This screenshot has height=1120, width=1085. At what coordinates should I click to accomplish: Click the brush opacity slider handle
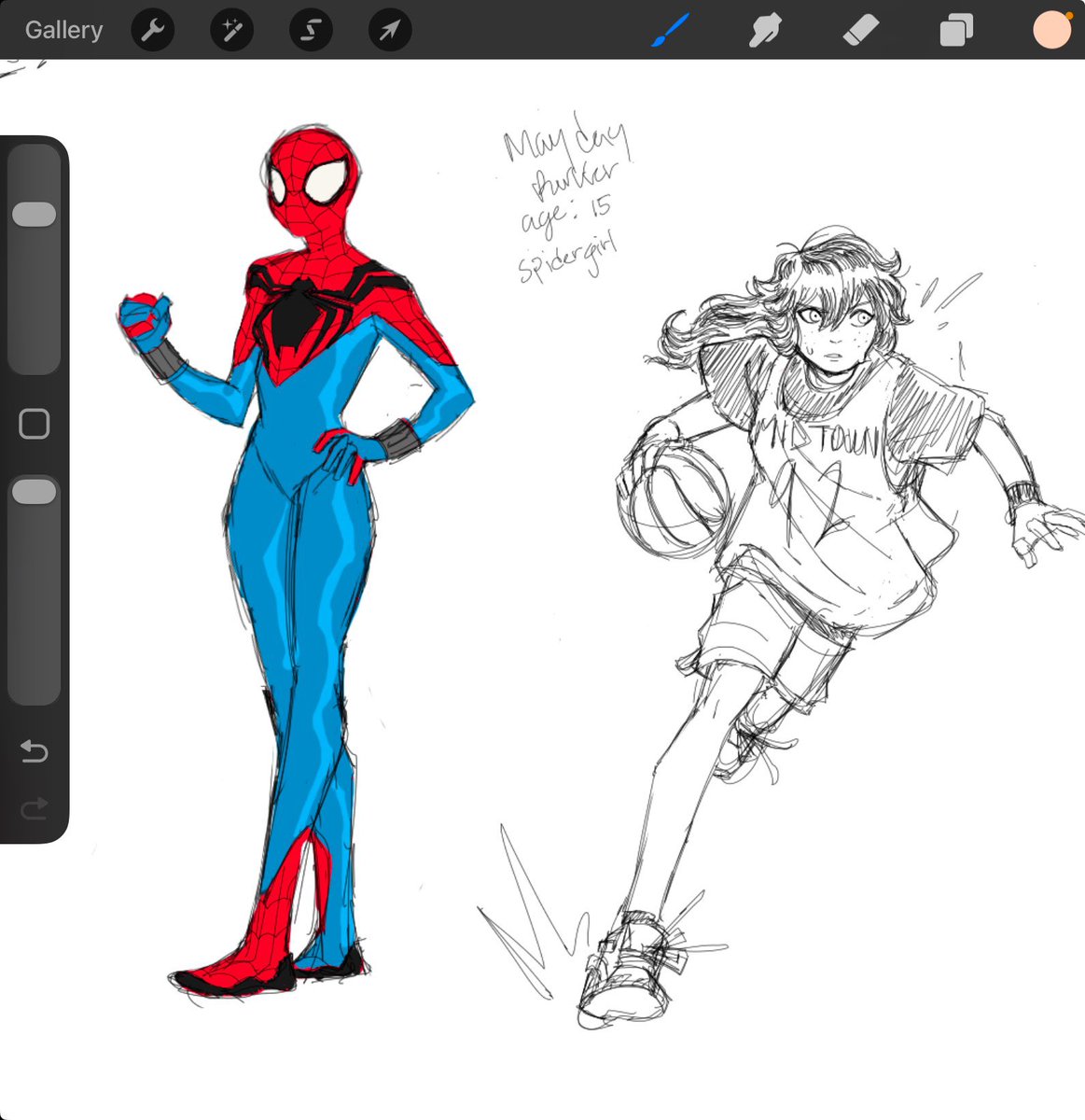pyautogui.click(x=35, y=492)
